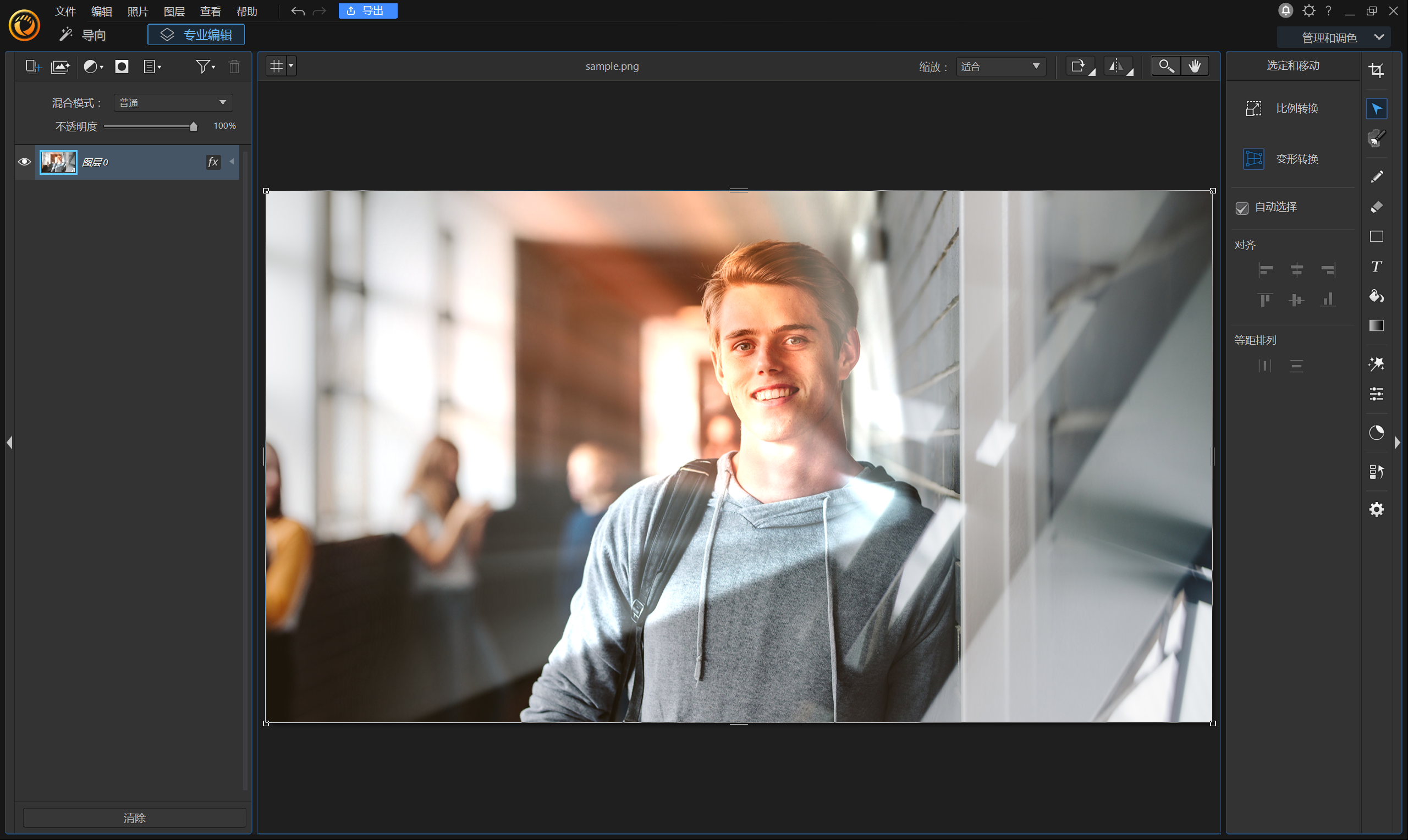Click the 不透明度 opacity slider
This screenshot has height=840, width=1408.
tap(150, 126)
